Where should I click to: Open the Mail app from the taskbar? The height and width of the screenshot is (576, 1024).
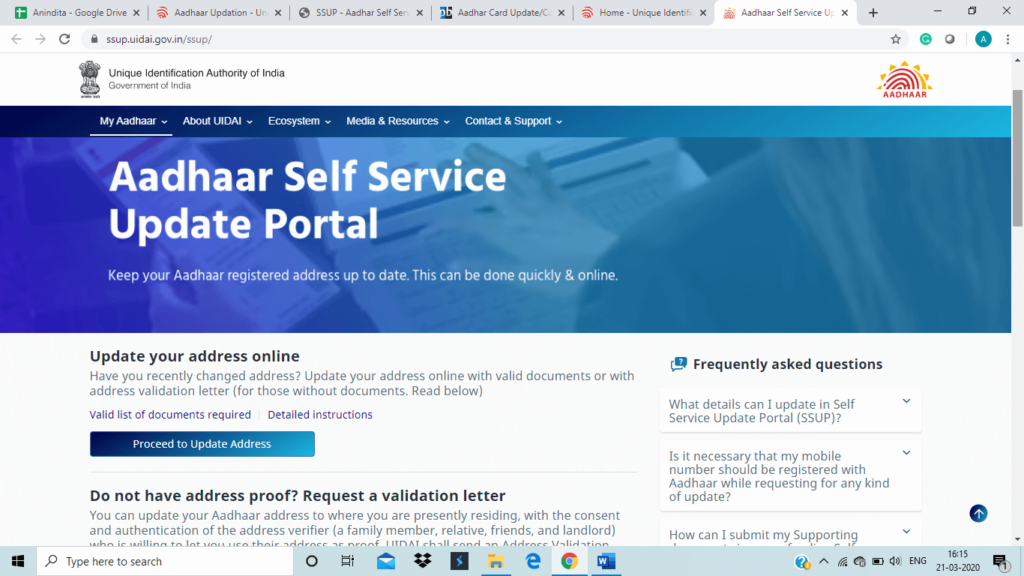point(386,561)
